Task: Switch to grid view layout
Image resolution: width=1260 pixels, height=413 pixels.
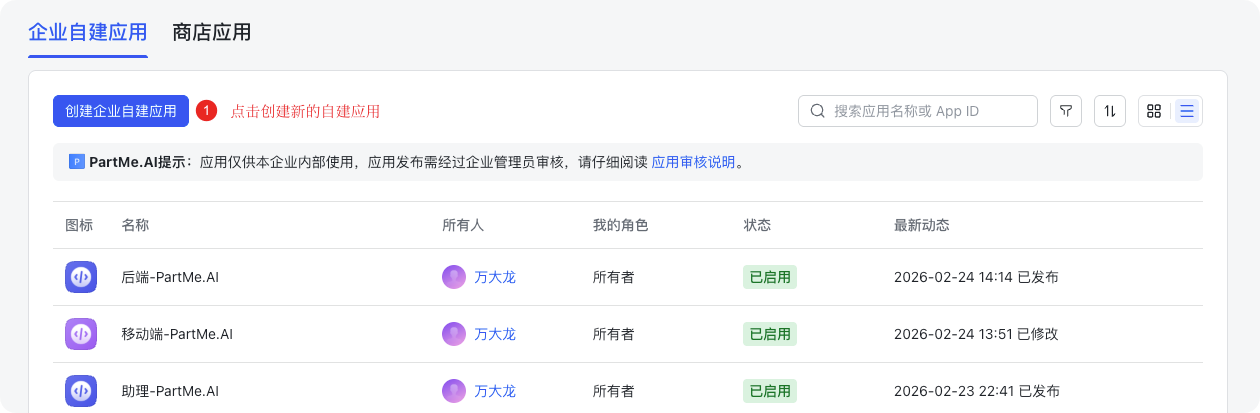Action: [x=1154, y=111]
